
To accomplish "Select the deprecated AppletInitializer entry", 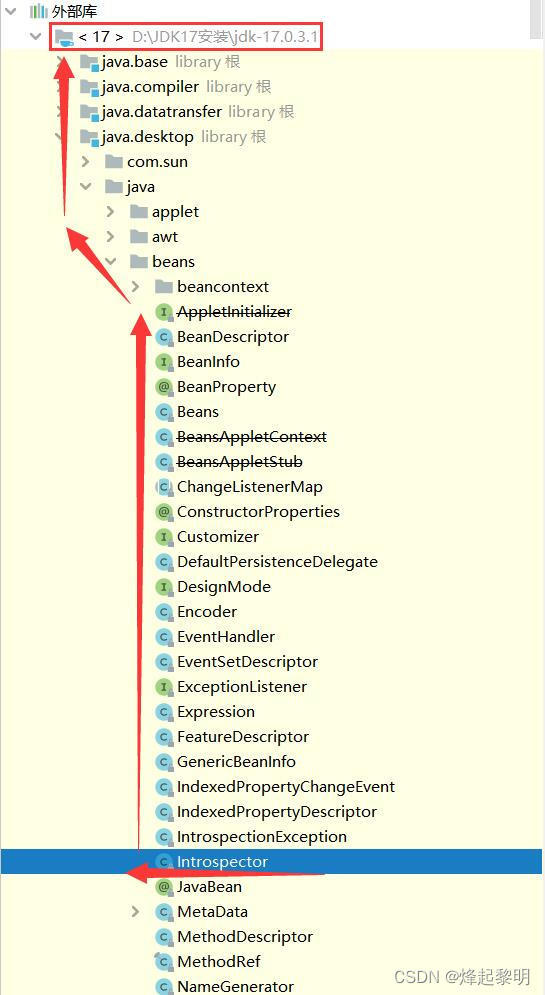I will tap(234, 312).
